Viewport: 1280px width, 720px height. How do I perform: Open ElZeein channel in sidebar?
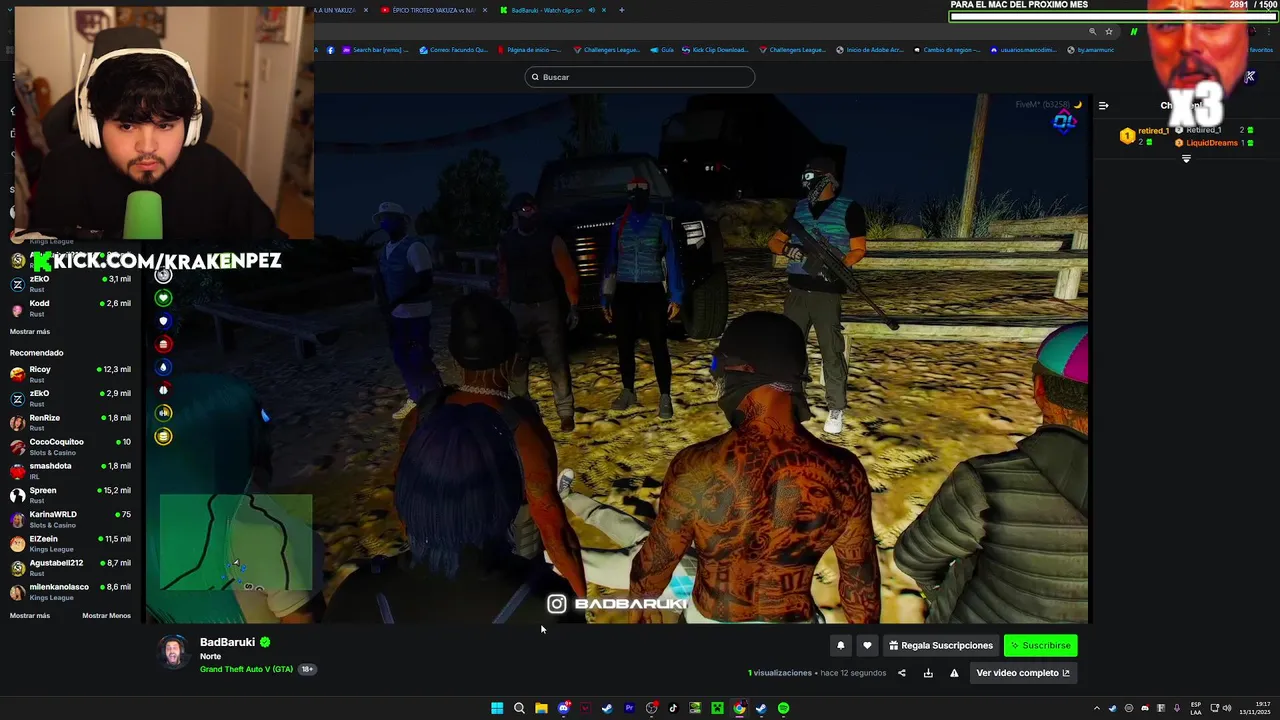[x=70, y=543]
